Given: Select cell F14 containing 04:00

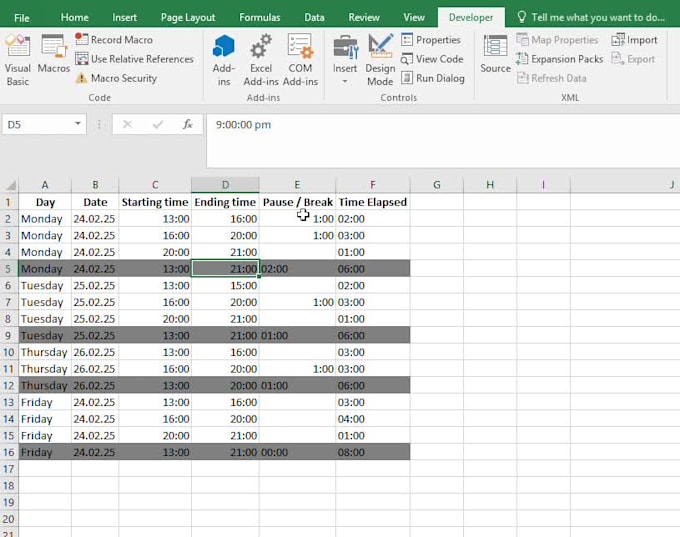Looking at the screenshot, I should tap(373, 419).
